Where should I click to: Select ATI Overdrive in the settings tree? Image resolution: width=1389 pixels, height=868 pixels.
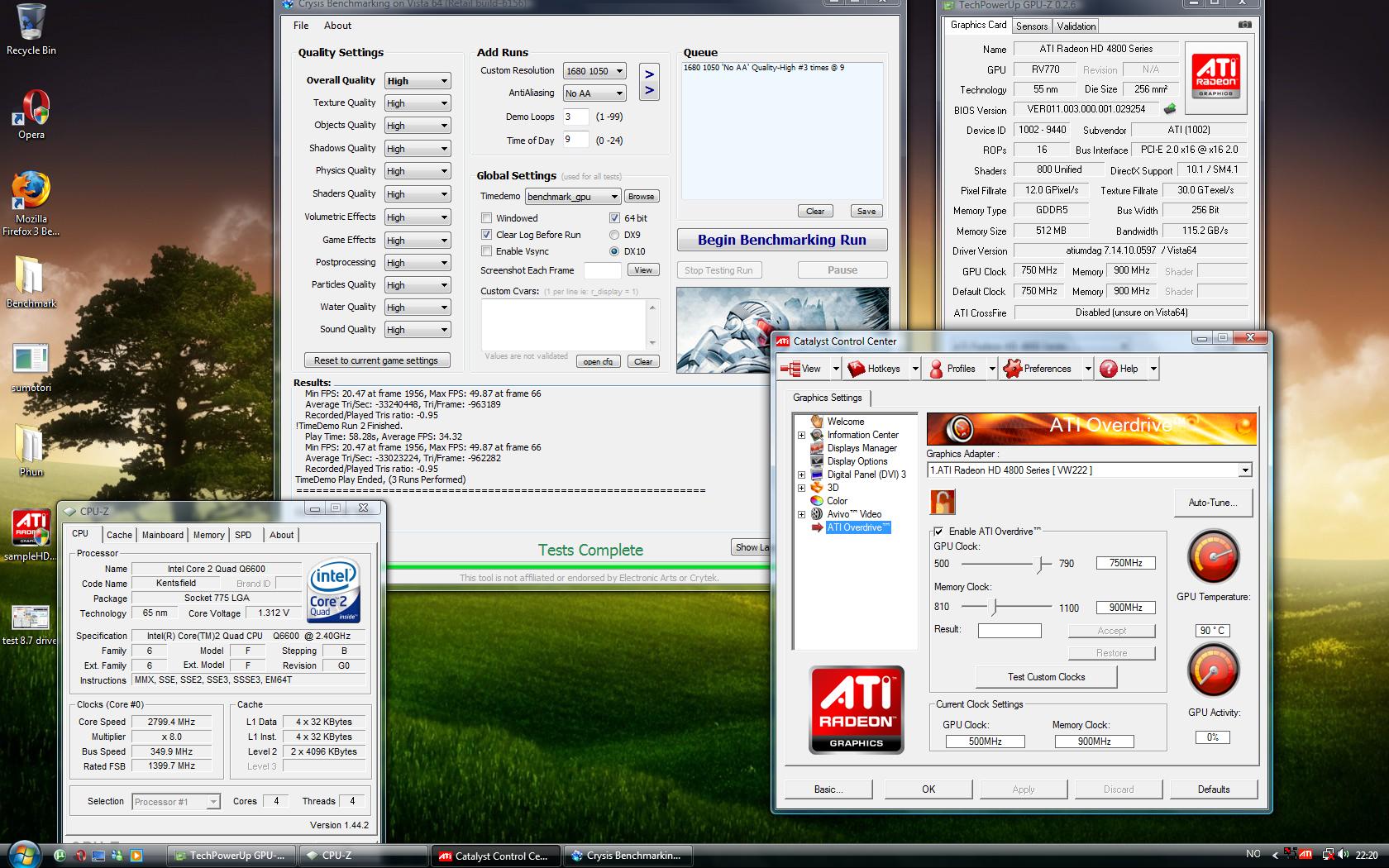[858, 527]
